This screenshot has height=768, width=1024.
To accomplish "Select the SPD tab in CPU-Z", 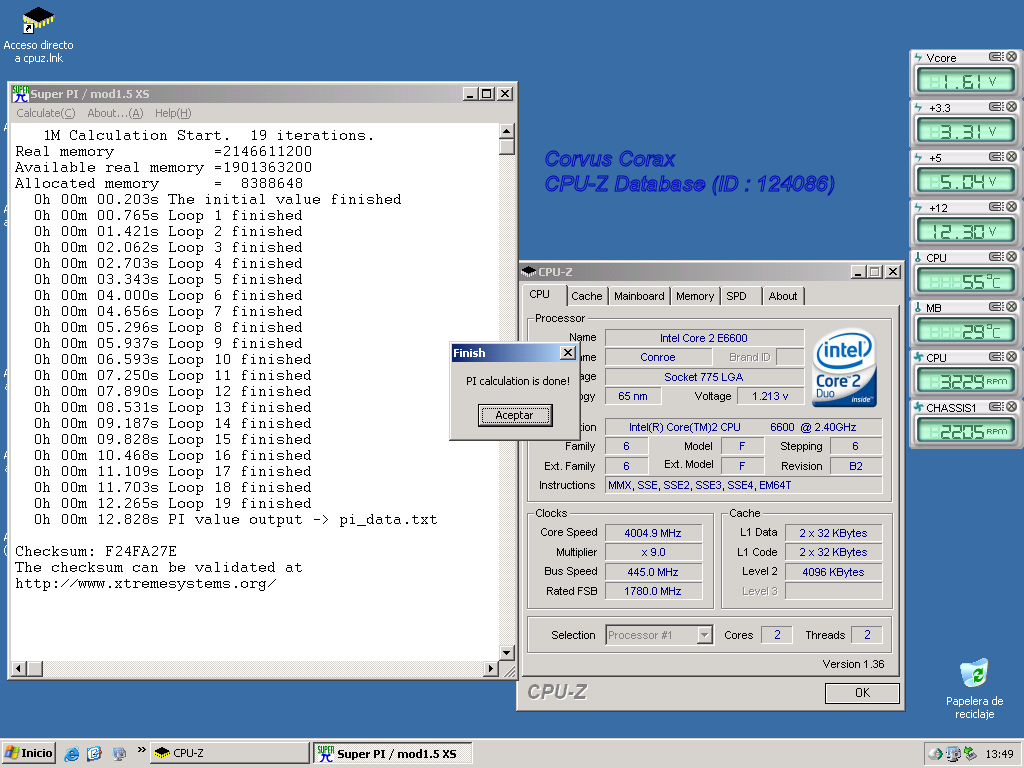I will pos(736,296).
